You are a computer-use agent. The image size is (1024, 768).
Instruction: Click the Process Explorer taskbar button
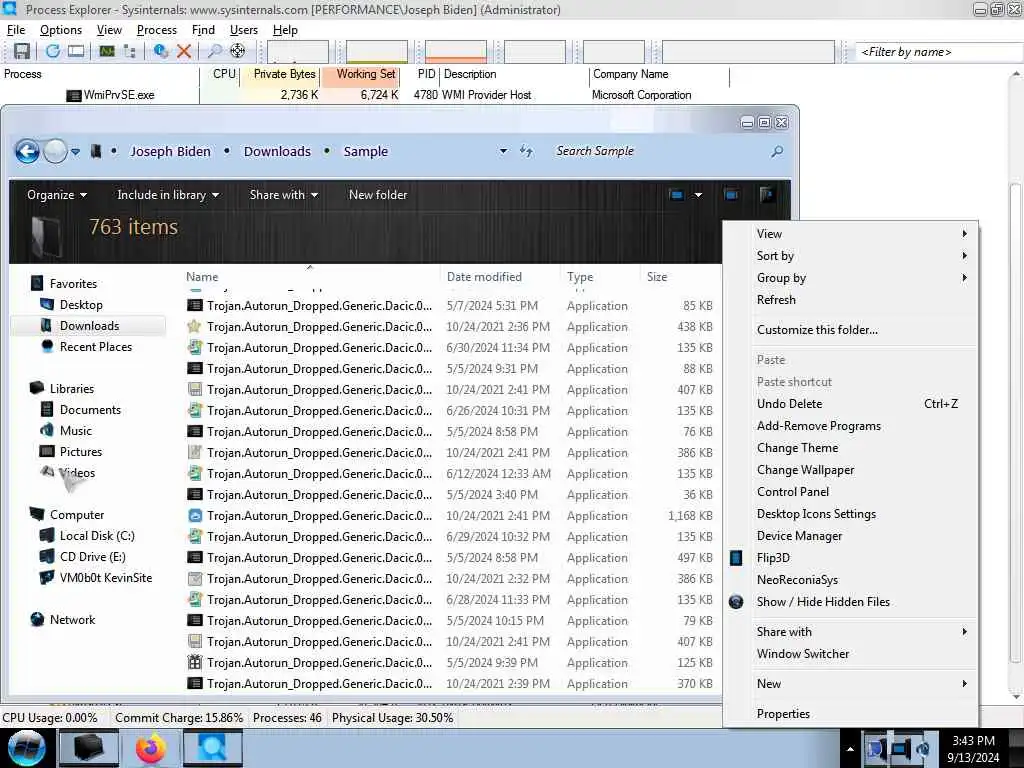click(213, 748)
